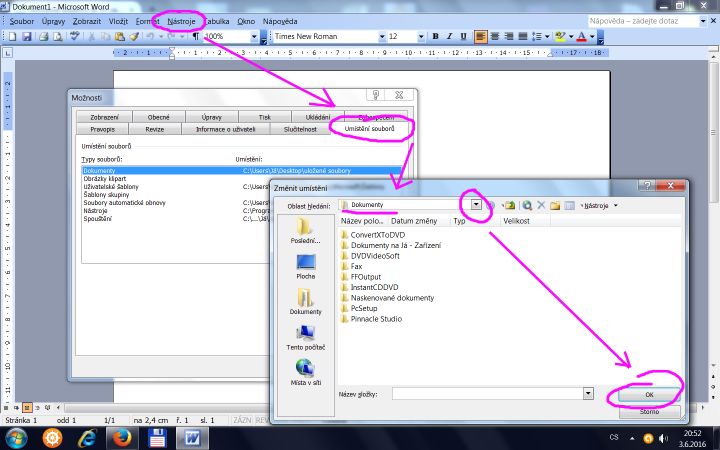Click the line spacing icon

[x=536, y=36]
